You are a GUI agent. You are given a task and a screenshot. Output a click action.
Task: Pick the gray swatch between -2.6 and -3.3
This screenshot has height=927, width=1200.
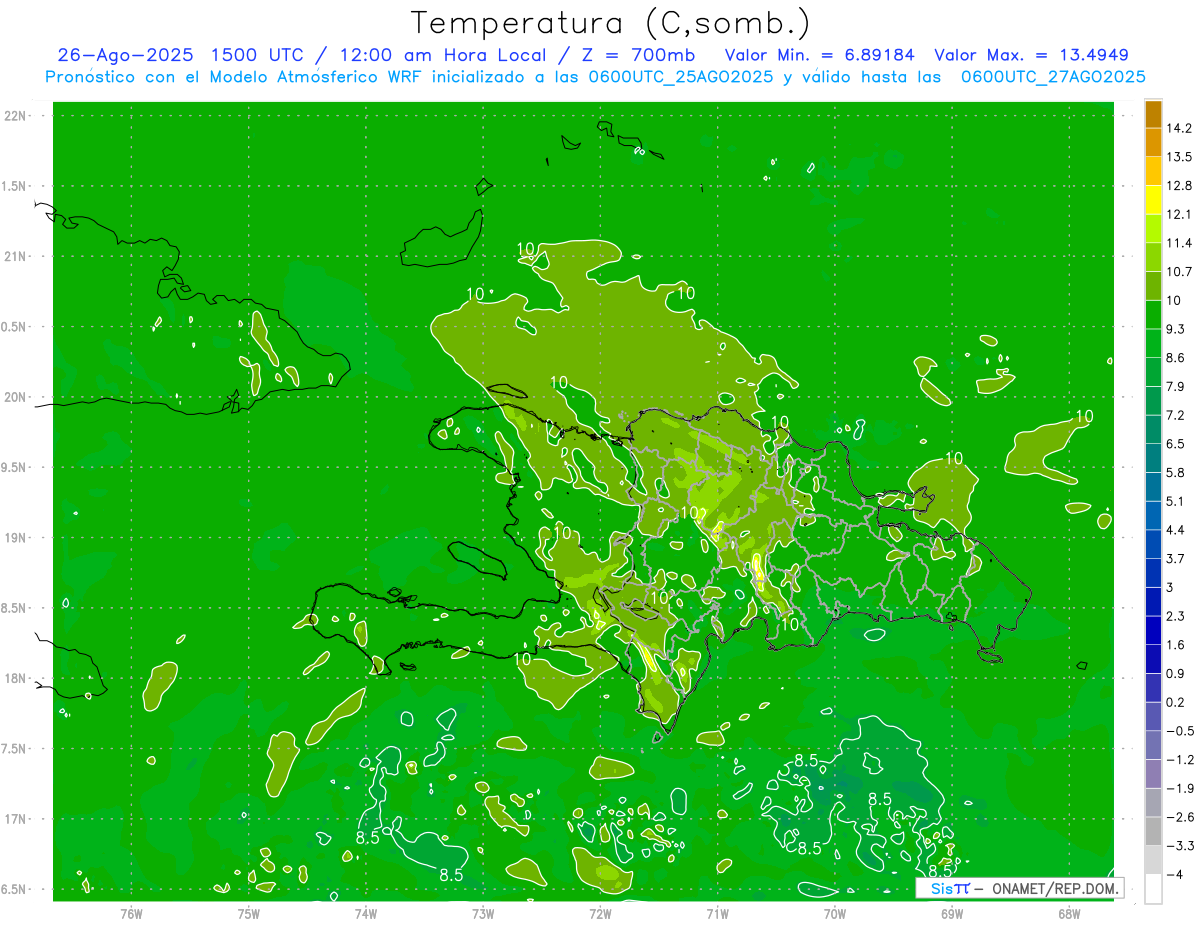(1153, 832)
